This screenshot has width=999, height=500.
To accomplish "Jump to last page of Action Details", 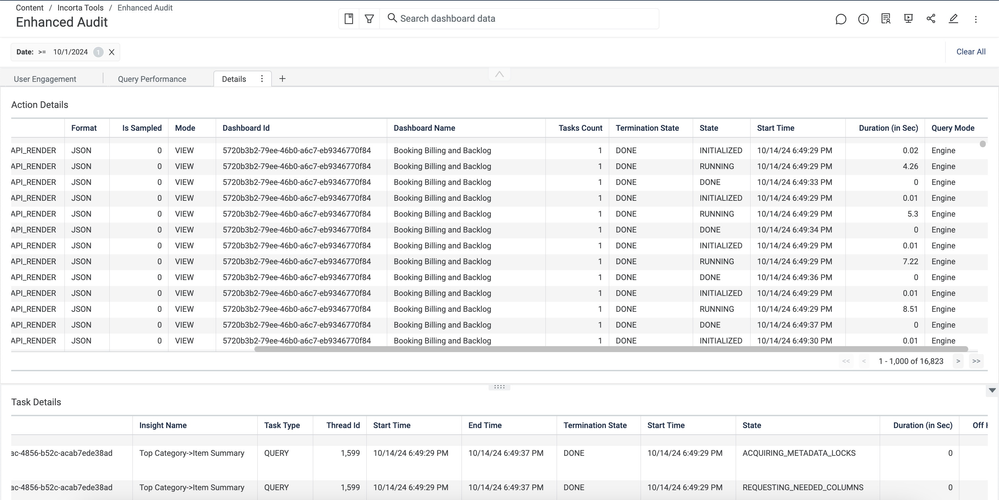I will pos(976,361).
